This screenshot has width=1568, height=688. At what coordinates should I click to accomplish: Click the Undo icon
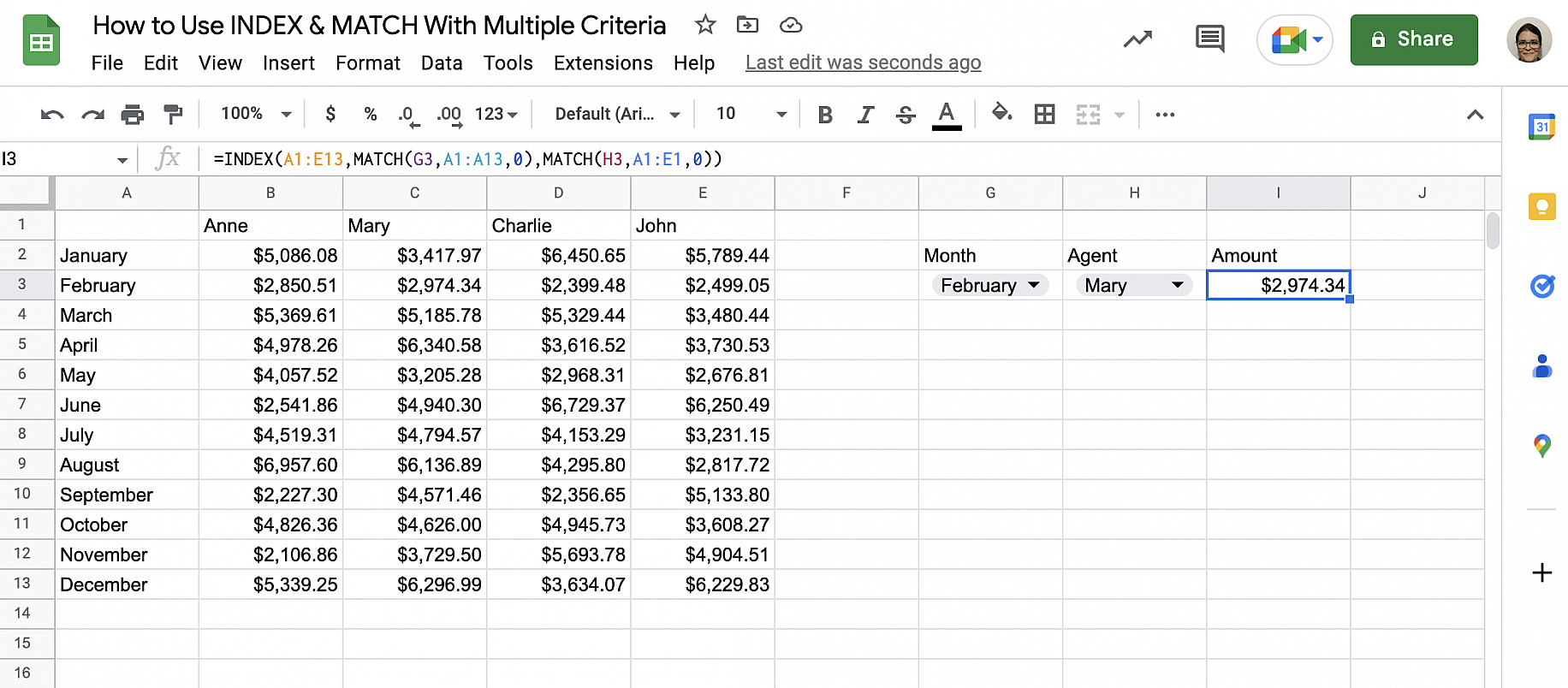click(52, 115)
